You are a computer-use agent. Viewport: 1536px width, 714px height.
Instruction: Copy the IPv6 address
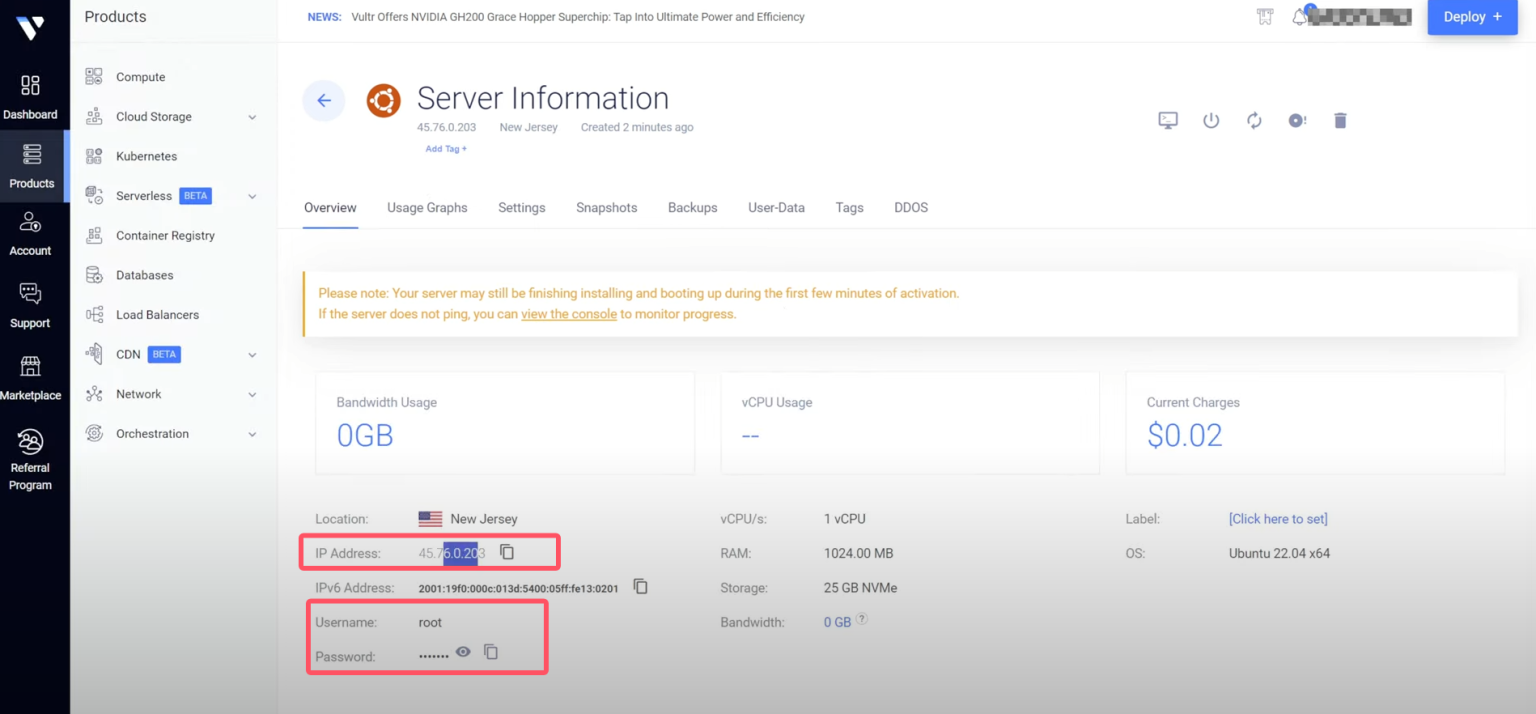point(641,587)
